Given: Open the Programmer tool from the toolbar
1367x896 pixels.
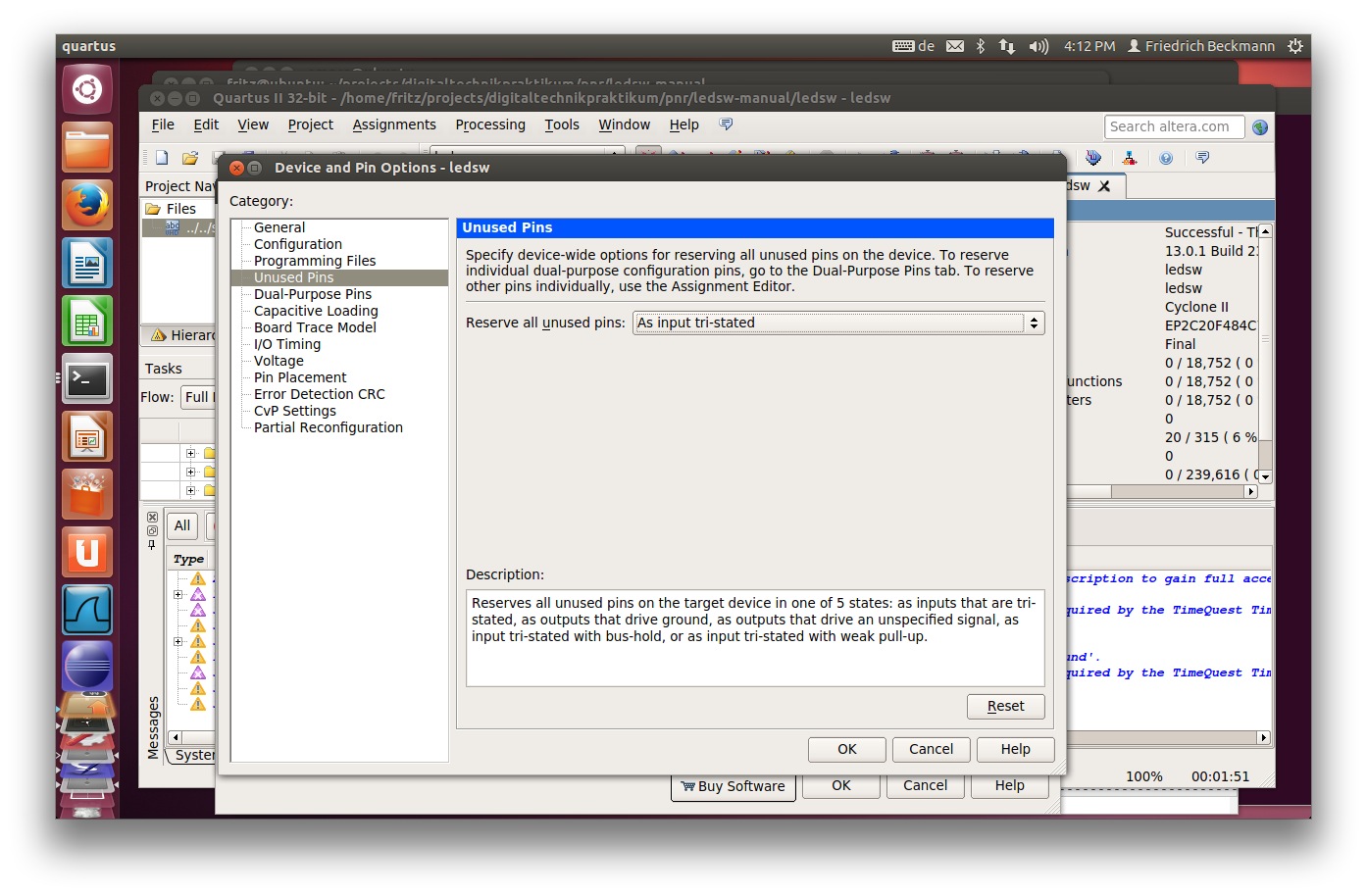Looking at the screenshot, I should (x=1093, y=158).
